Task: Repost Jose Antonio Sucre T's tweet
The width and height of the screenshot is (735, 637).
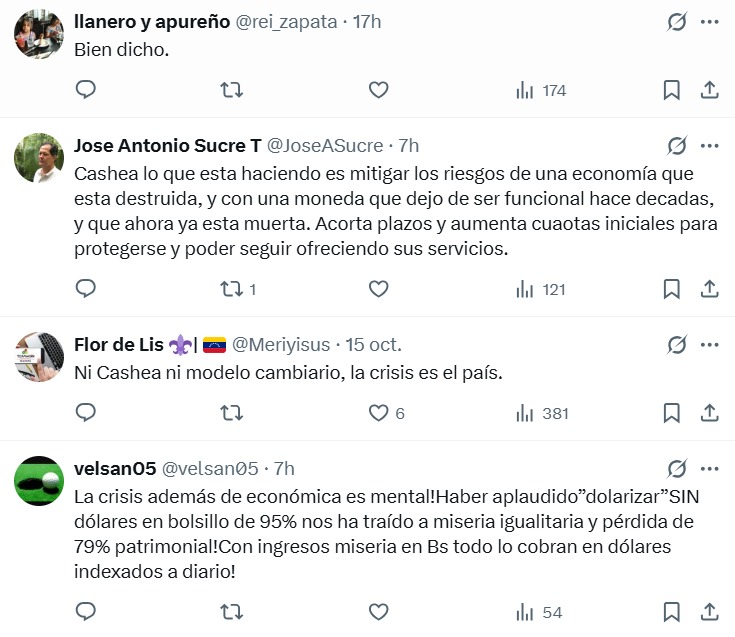Action: pos(231,289)
